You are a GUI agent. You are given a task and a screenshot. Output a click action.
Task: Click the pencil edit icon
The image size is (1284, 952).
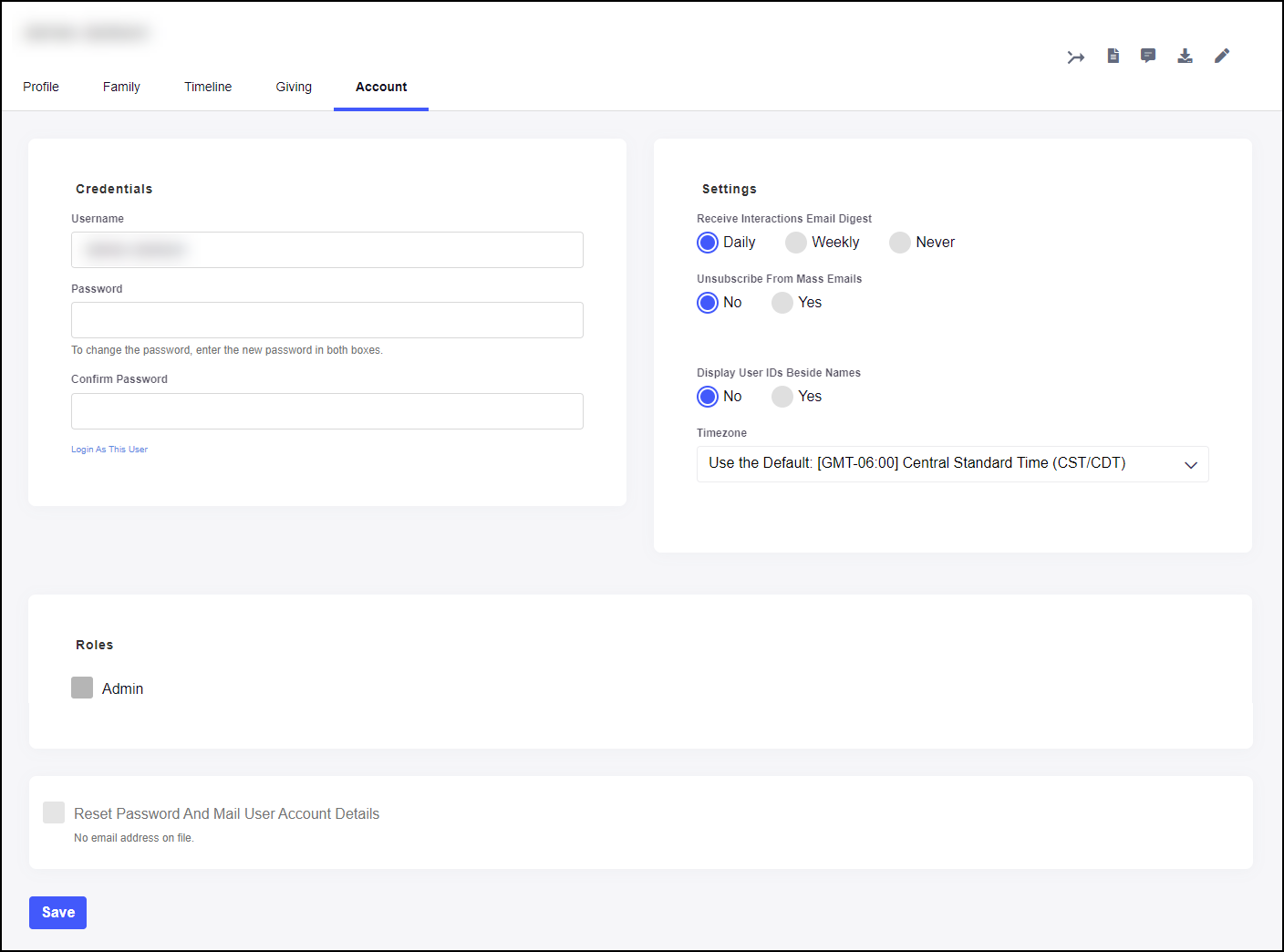click(1222, 57)
